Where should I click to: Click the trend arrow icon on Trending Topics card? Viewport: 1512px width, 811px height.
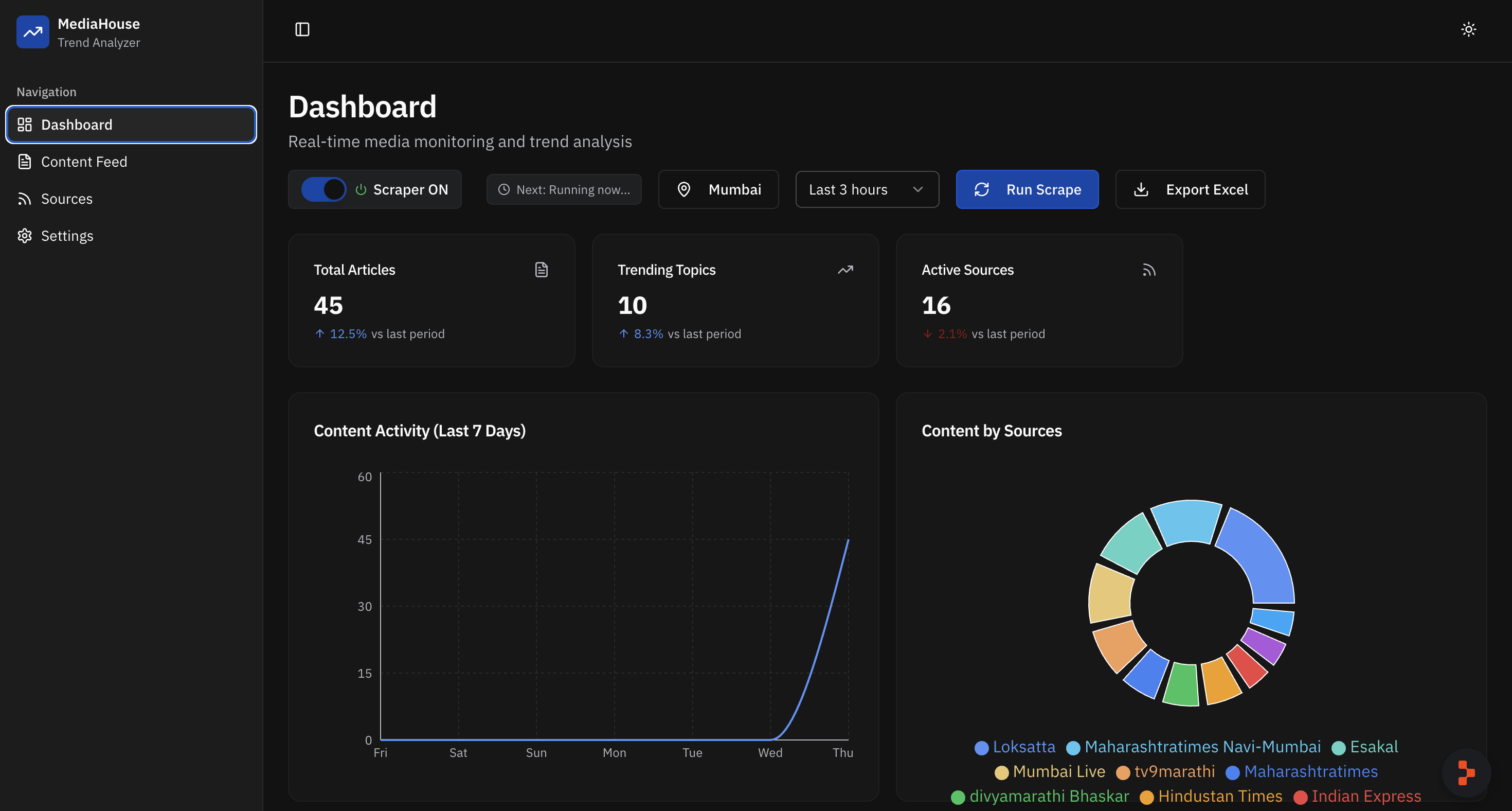tap(845, 270)
